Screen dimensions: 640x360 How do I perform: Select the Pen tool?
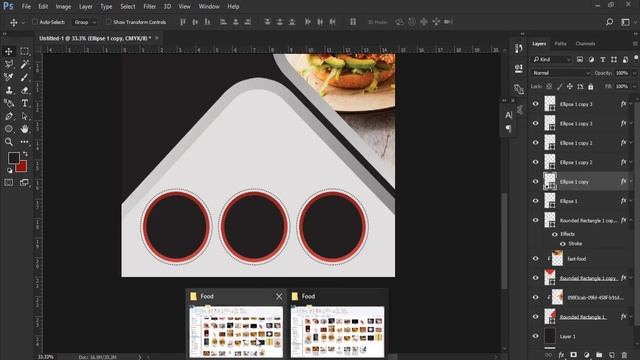(9, 116)
